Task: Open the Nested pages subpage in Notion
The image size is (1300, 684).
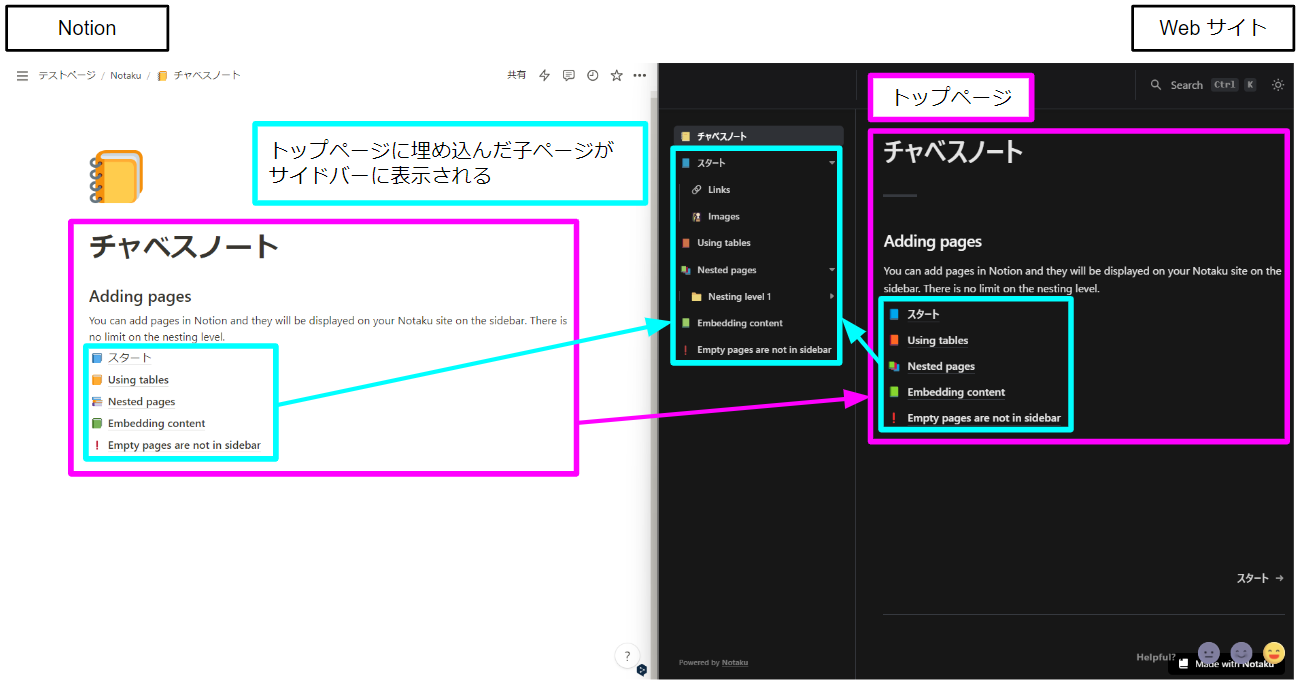Action: pos(133,402)
